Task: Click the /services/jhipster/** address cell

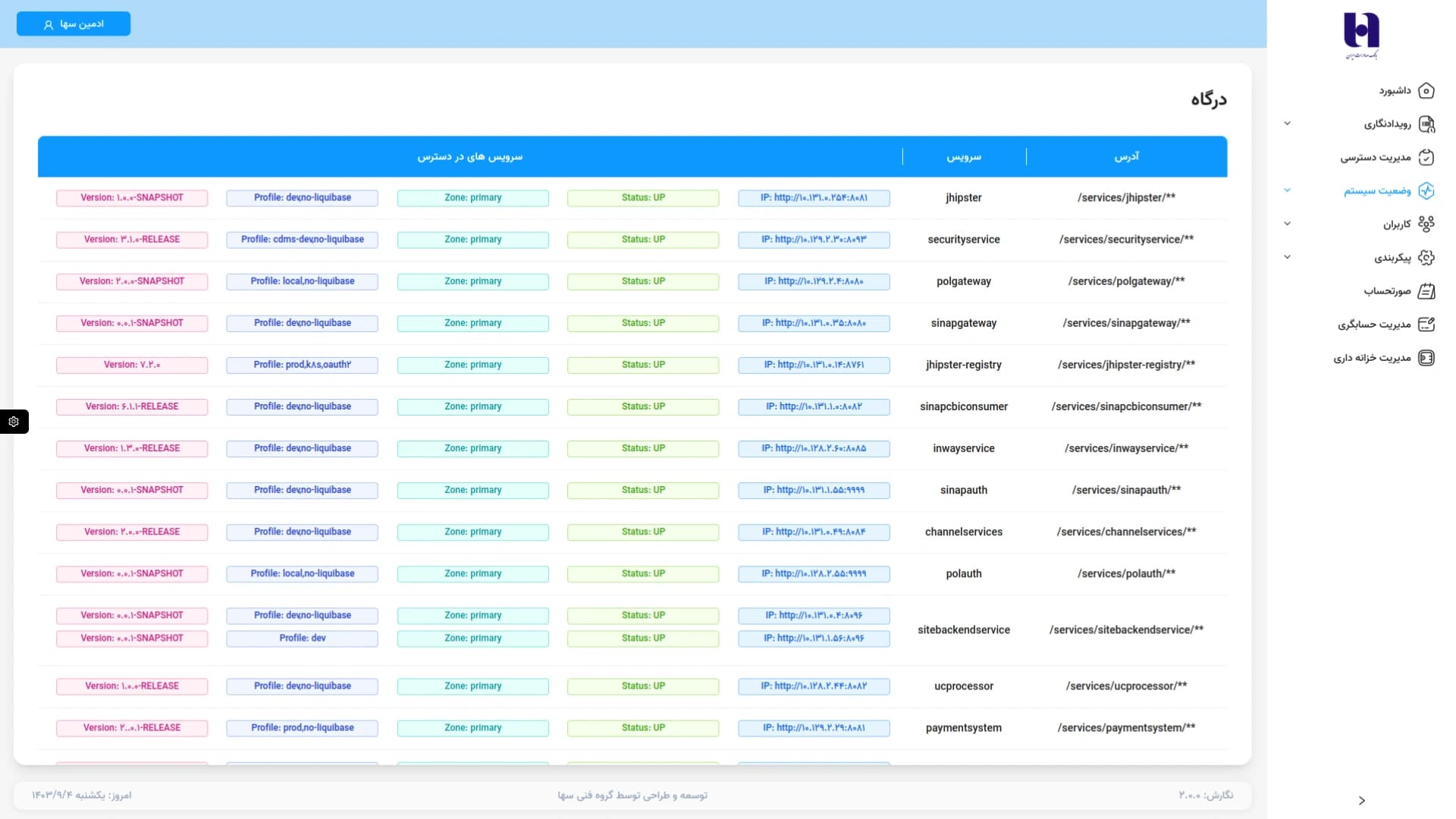Action: [1126, 198]
